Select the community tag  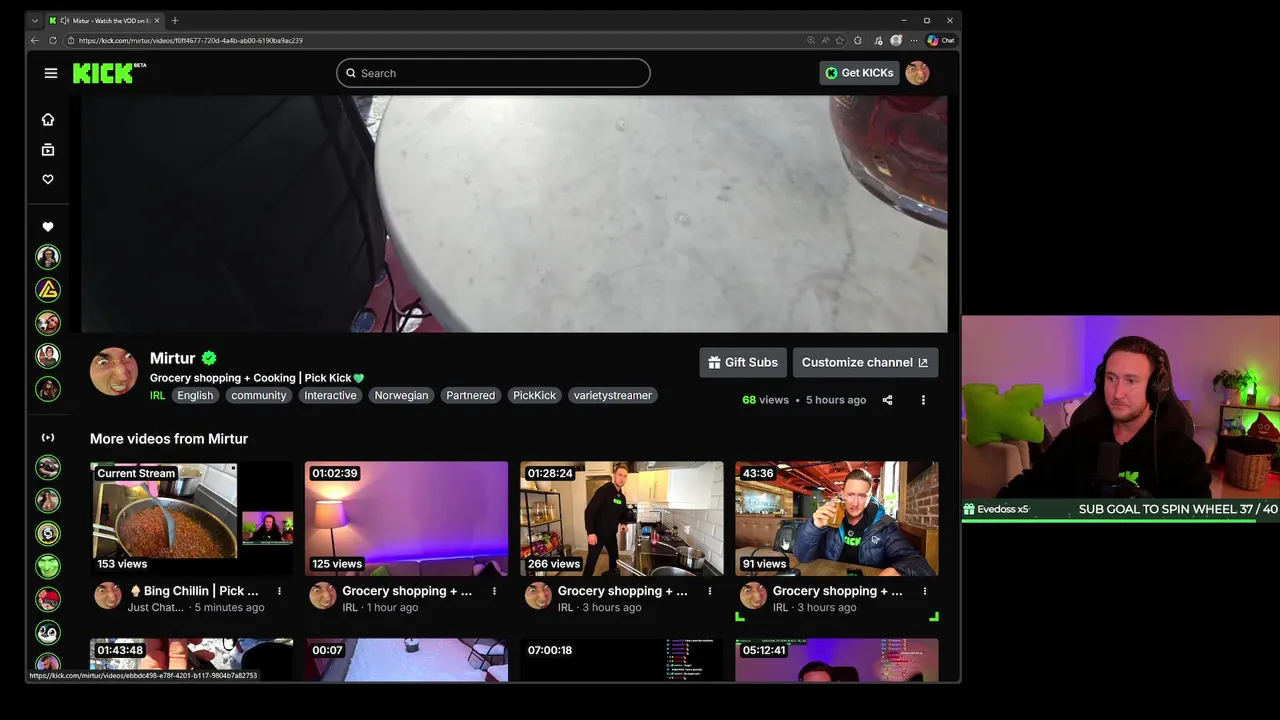pyautogui.click(x=259, y=395)
